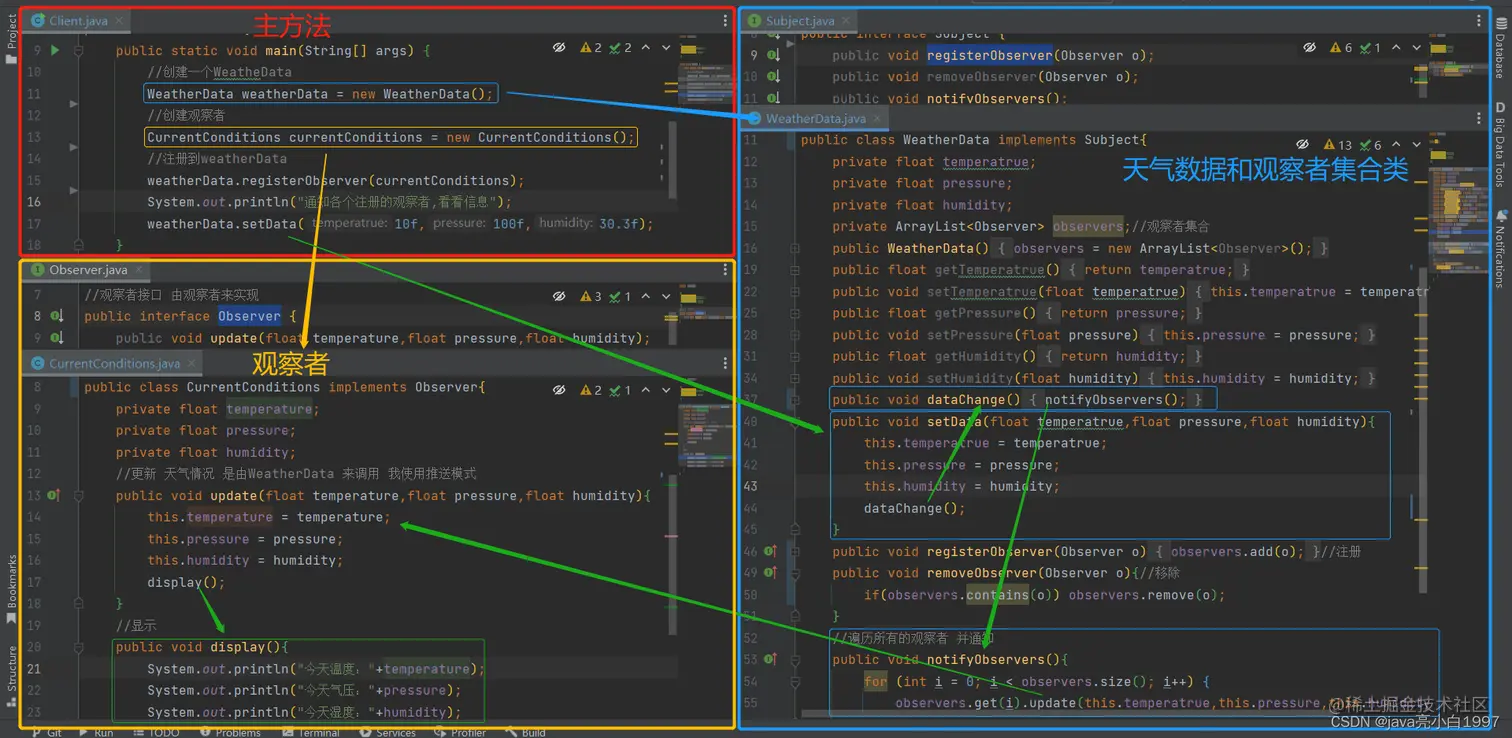The height and width of the screenshot is (738, 1512).
Task: Expand folded WeatherData constructor at line 16
Action: pos(795,248)
